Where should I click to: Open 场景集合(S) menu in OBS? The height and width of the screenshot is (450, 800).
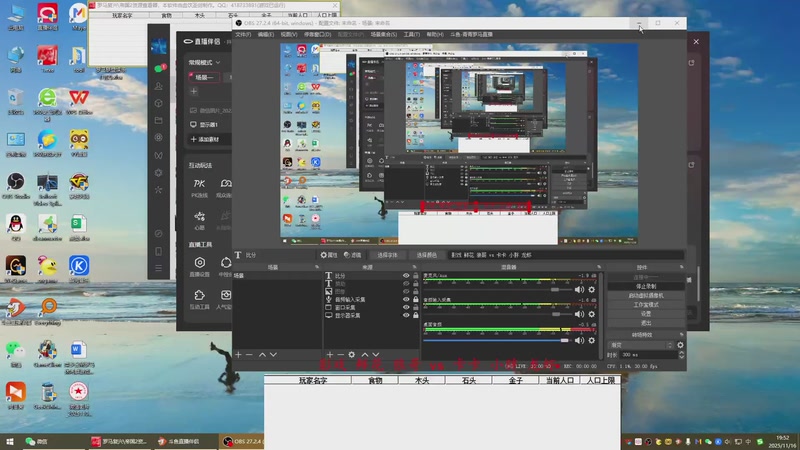[384, 35]
